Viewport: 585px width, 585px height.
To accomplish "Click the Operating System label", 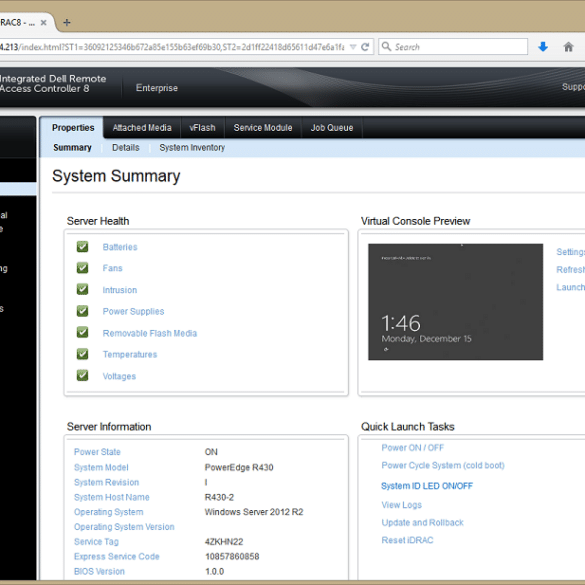I will point(109,512).
